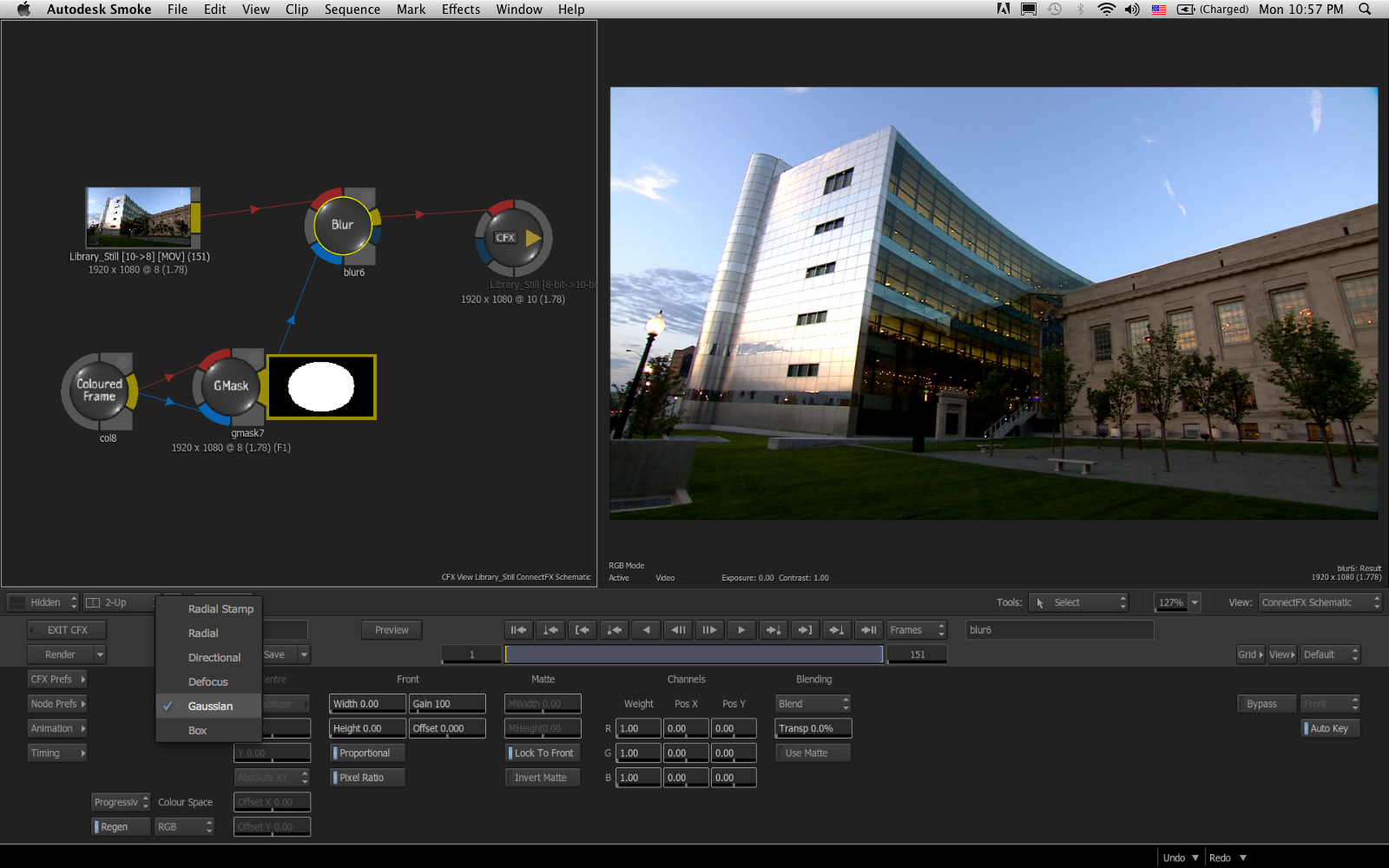Disable the Auto Key toggle

pyautogui.click(x=1329, y=728)
